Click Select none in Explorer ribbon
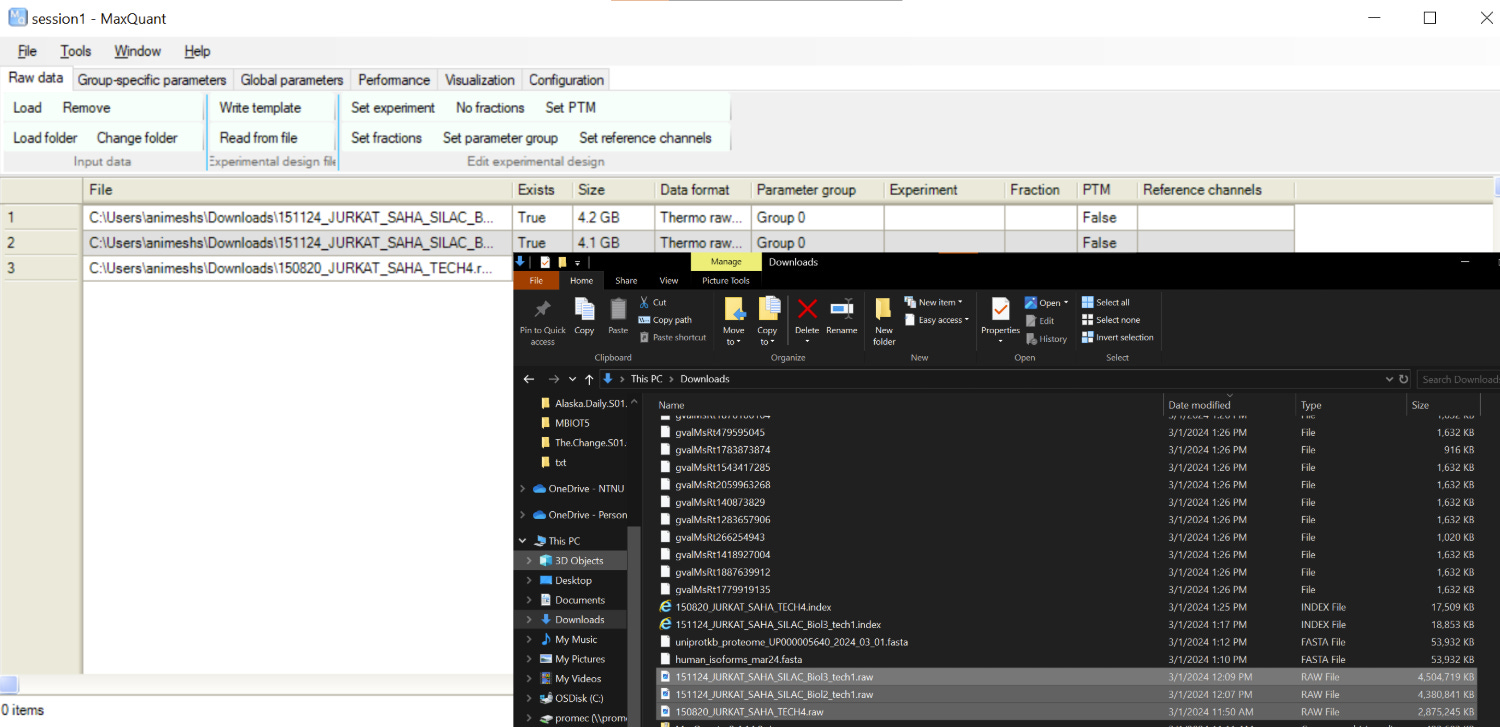Viewport: 1500px width, 727px height. pos(1110,320)
